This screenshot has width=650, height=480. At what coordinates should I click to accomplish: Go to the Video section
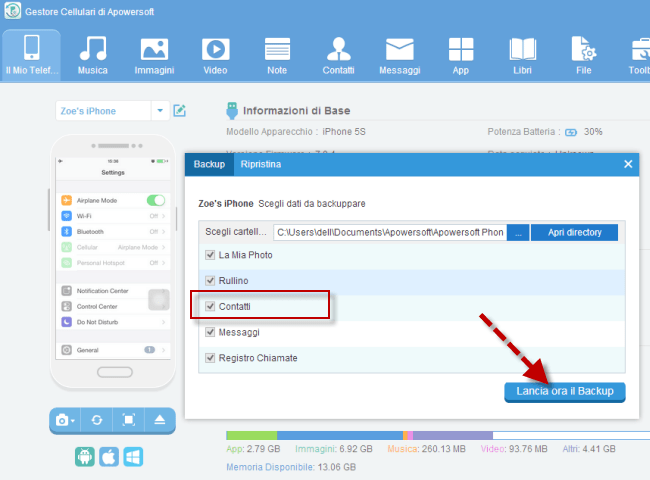click(214, 54)
